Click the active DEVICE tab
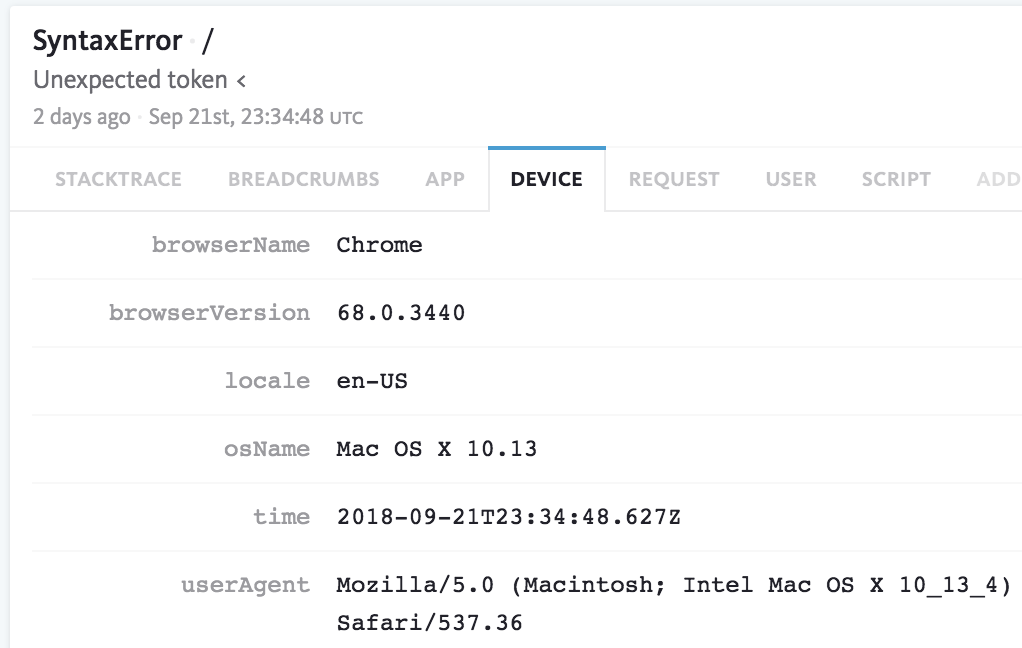The width and height of the screenshot is (1022, 648). tap(546, 179)
